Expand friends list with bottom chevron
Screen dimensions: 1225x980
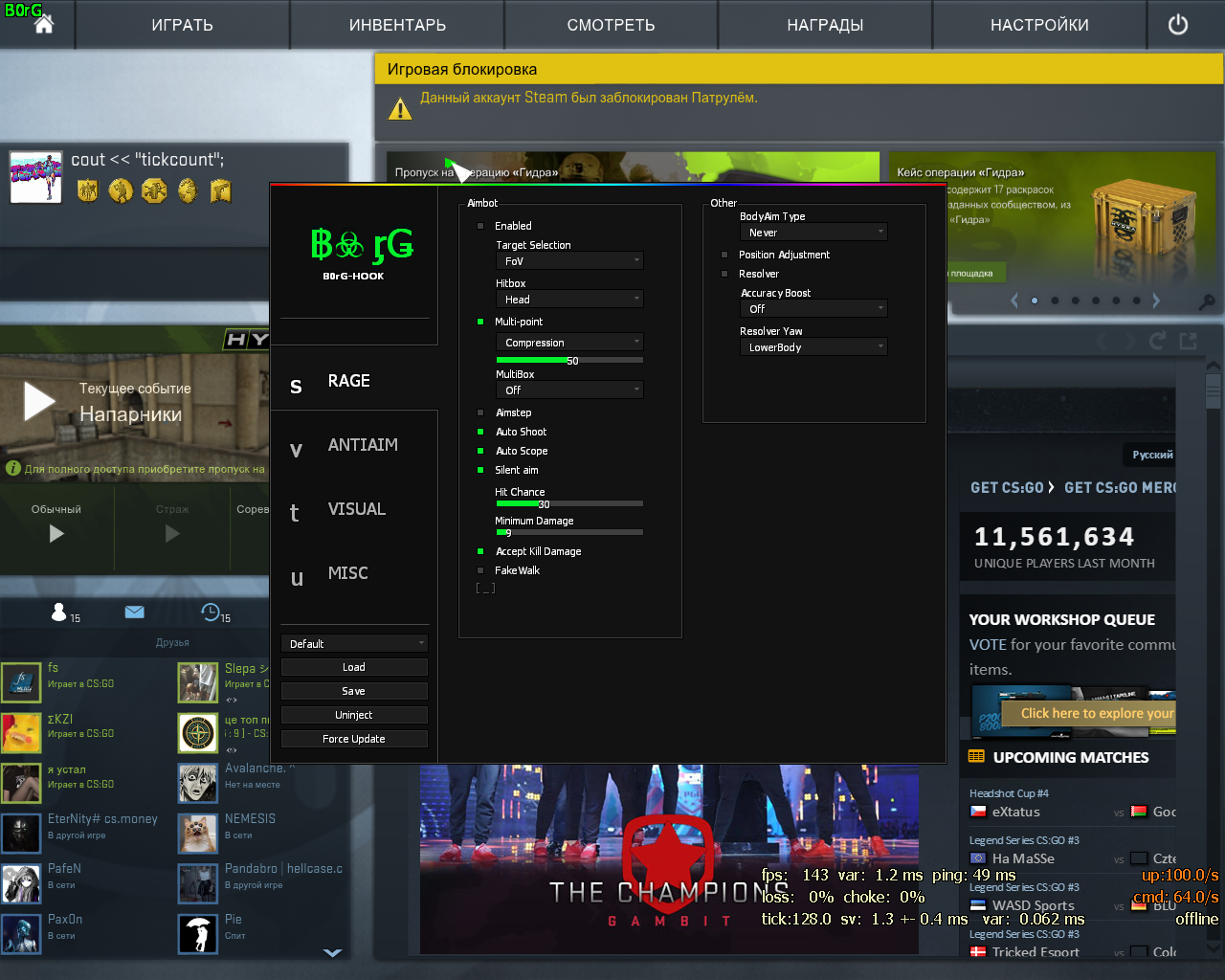click(332, 952)
